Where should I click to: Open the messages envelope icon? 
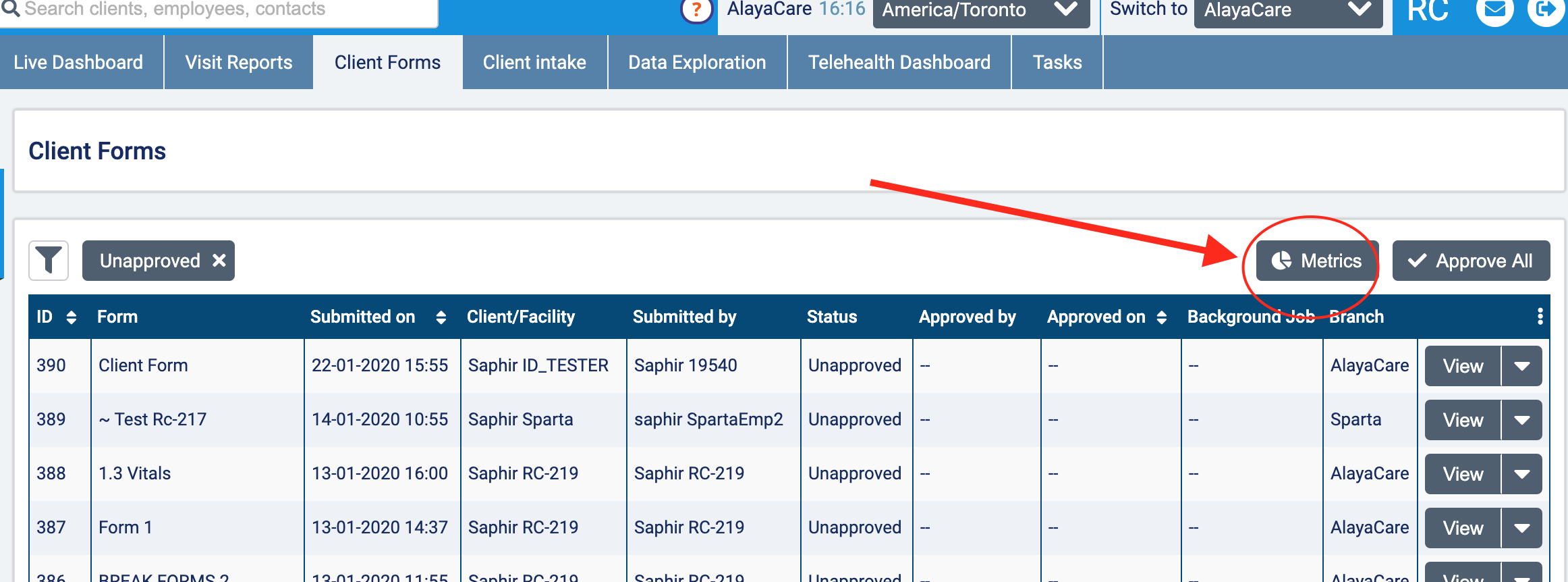1495,10
